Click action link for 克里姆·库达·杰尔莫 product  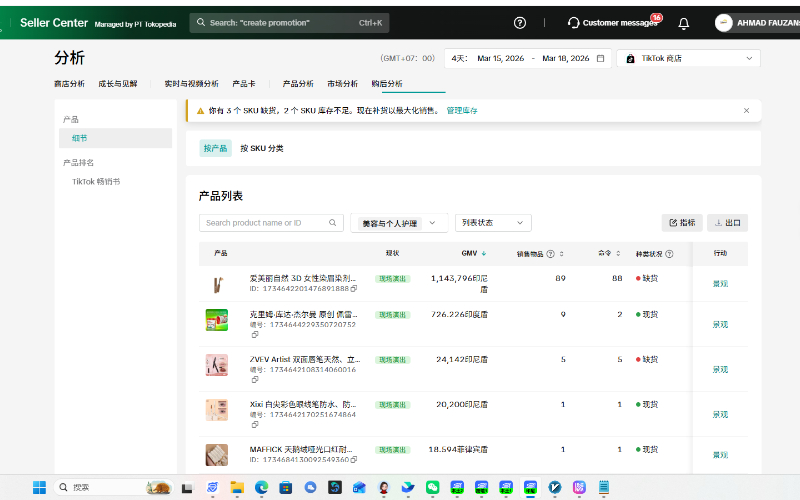[x=720, y=324]
